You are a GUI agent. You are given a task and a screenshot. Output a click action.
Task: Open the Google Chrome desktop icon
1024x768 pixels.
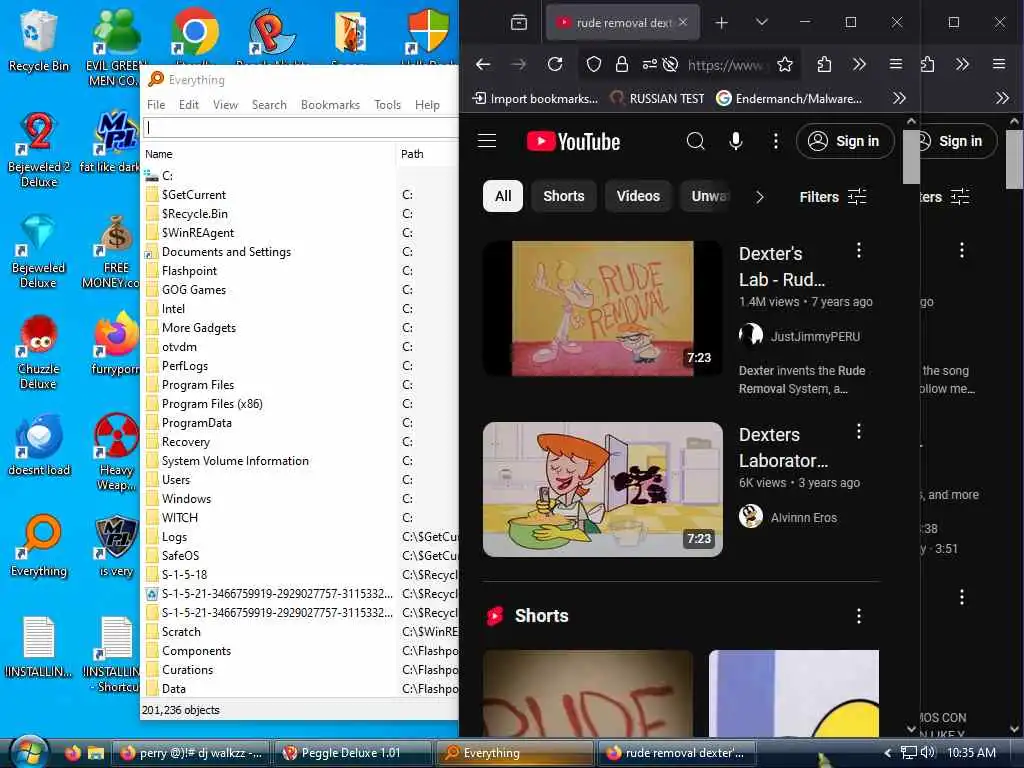coord(194,33)
